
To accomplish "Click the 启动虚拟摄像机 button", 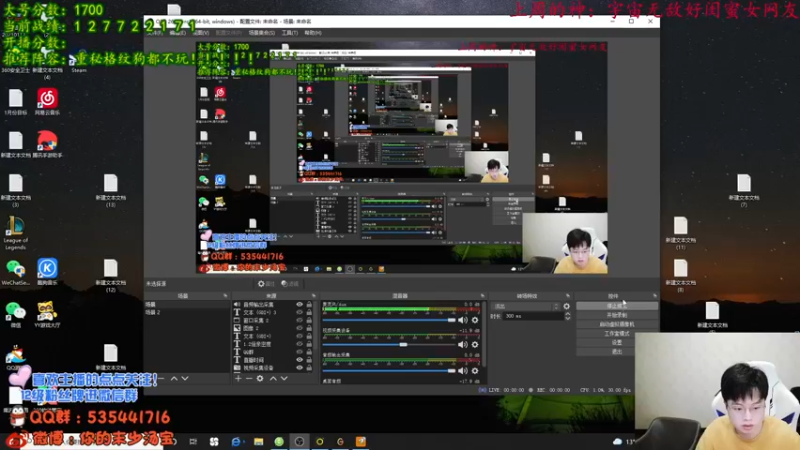I will click(x=617, y=324).
